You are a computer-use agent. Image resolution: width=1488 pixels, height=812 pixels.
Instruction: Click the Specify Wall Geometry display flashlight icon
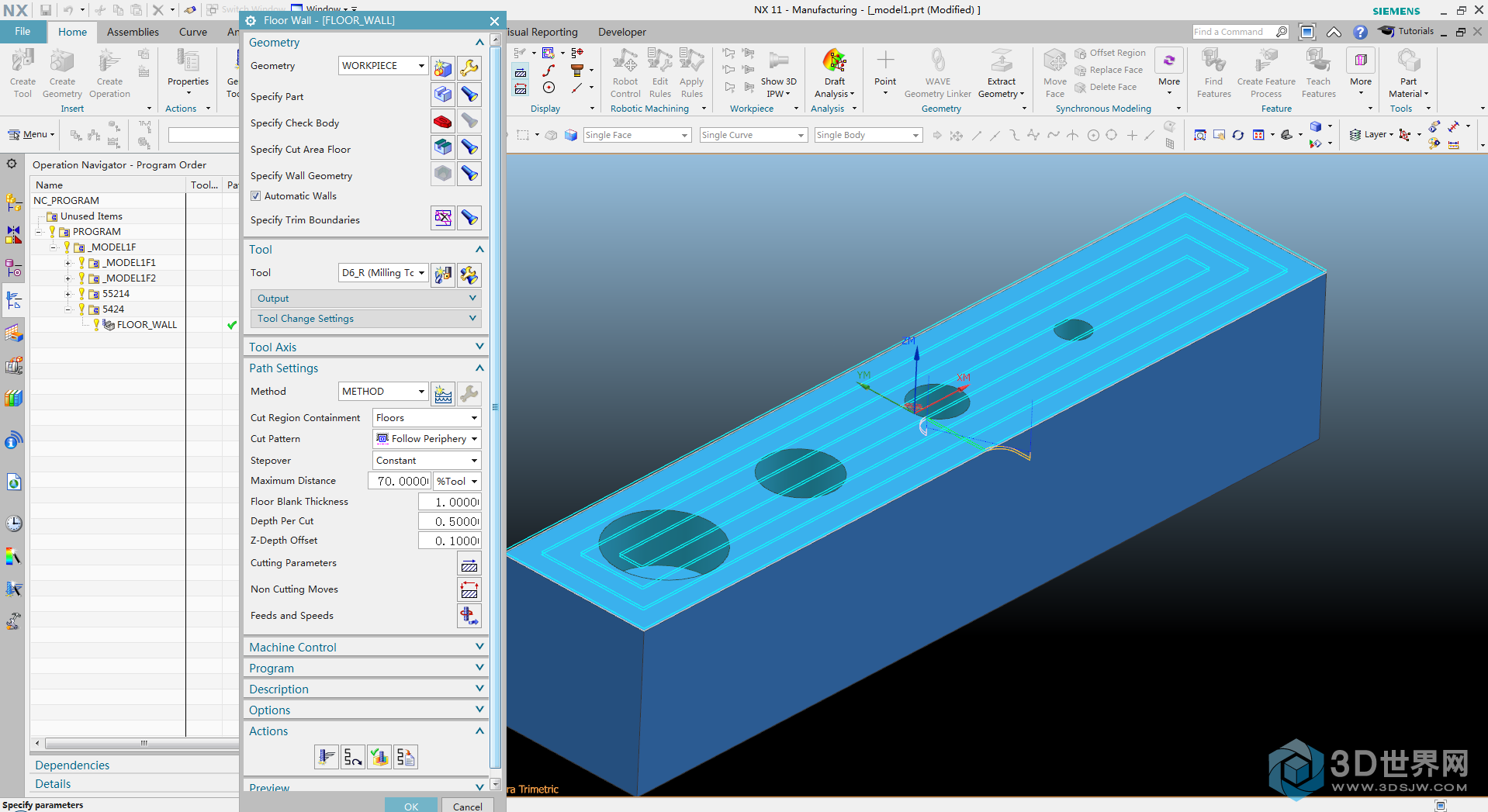(x=469, y=174)
